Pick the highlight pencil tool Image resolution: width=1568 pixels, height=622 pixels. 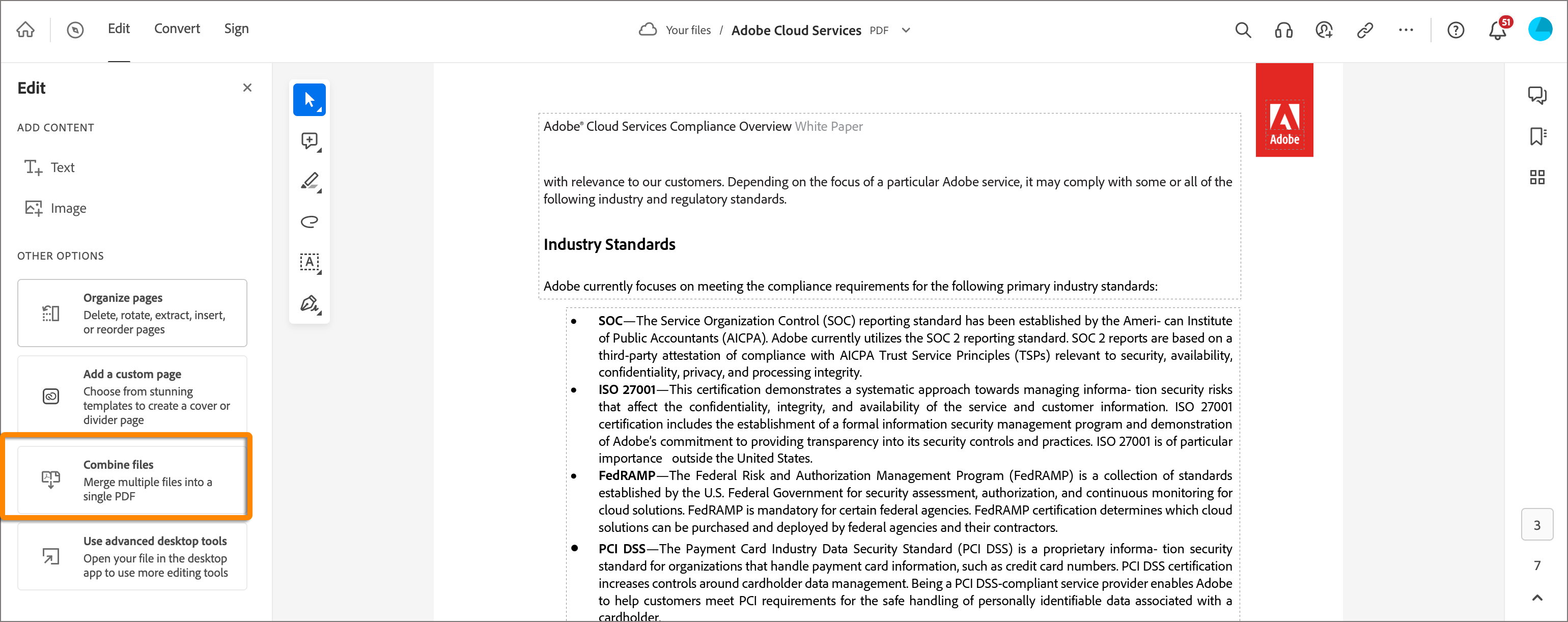(309, 181)
